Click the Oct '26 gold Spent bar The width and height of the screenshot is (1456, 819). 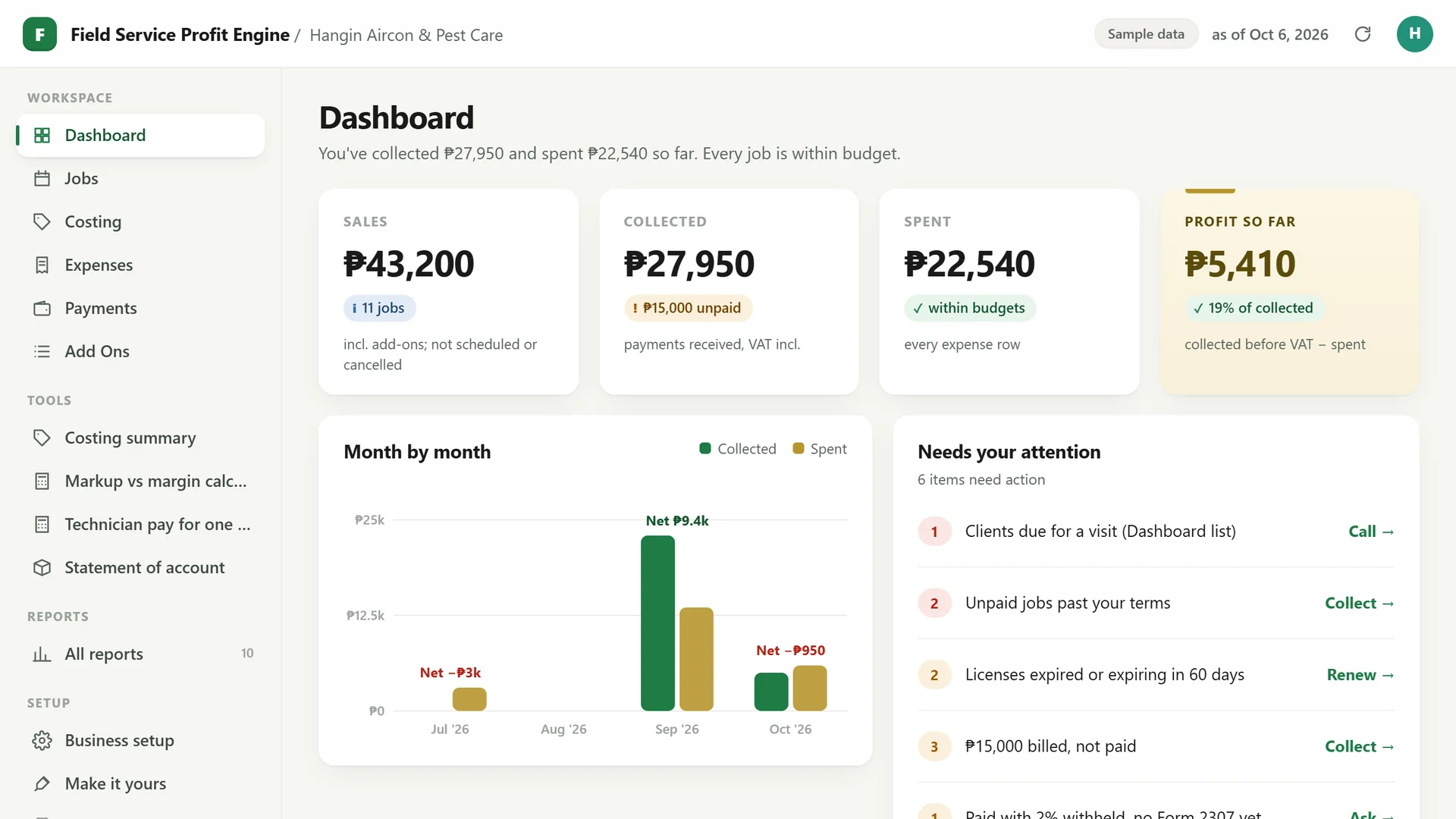click(x=810, y=688)
